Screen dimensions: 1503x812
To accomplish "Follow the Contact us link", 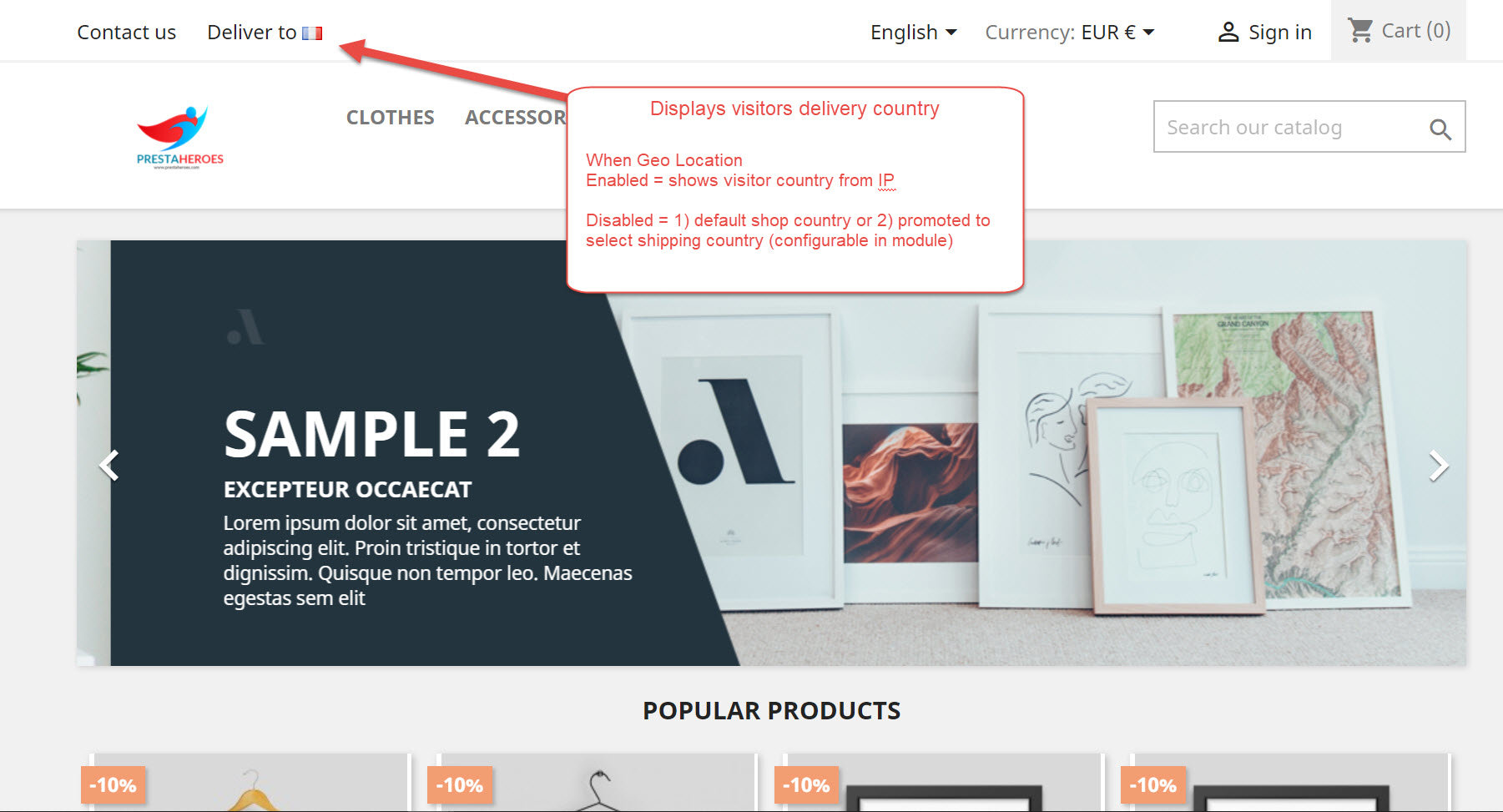I will 126,33.
